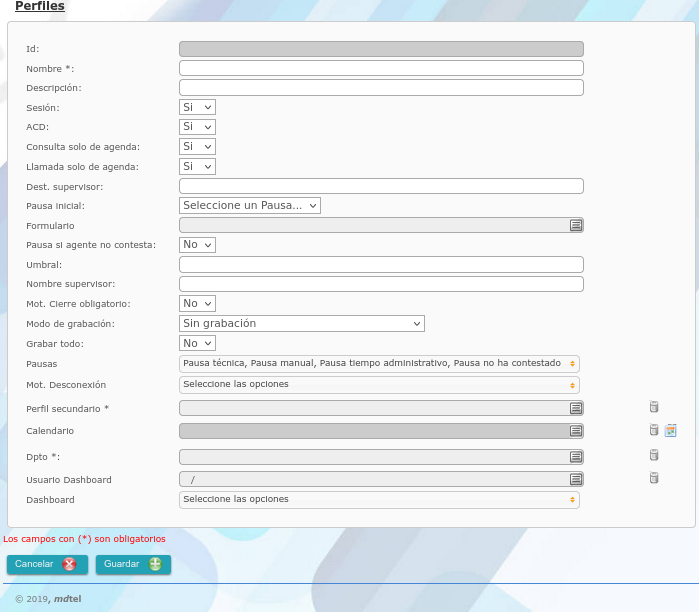Open the Pausa inicial select box
699x612 pixels.
point(250,205)
